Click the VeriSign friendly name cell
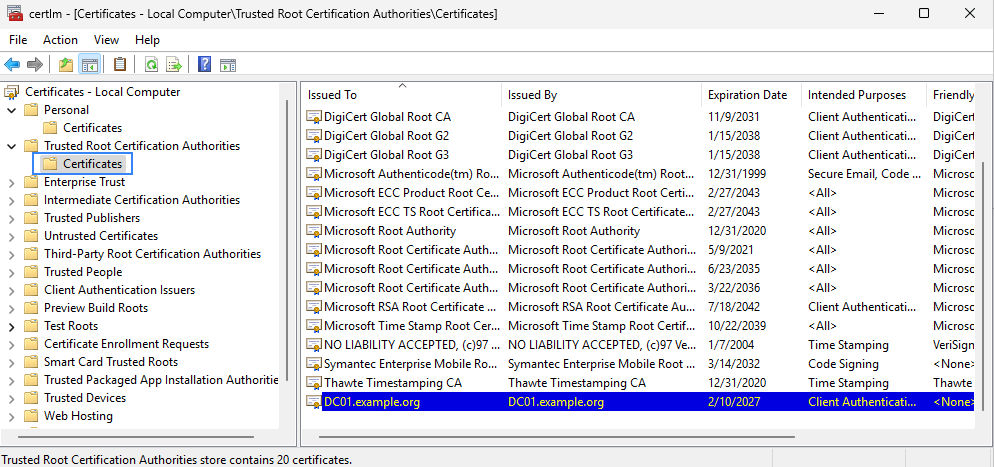 pos(954,345)
